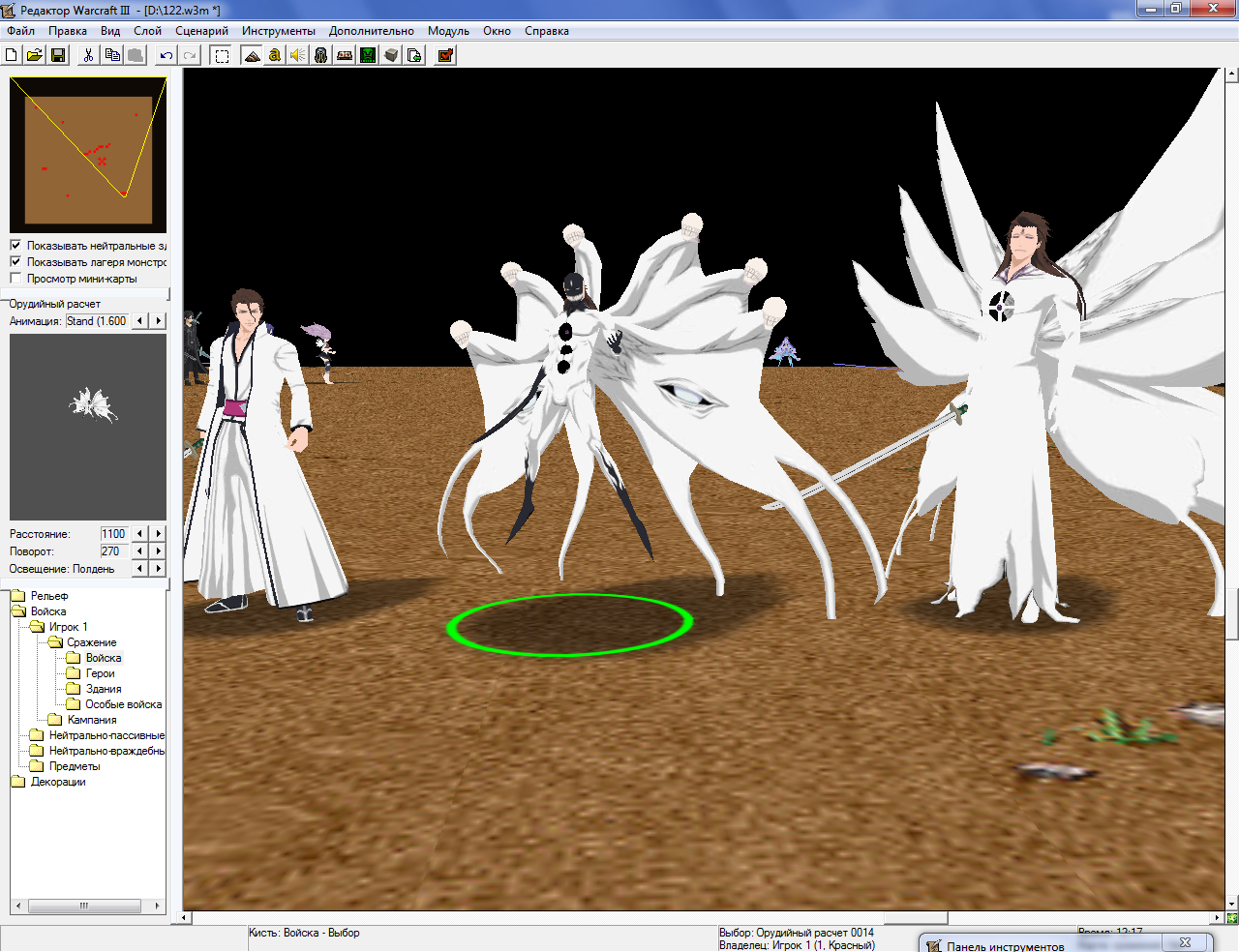Click the unit model preview thumbnail
This screenshot has height=952, width=1239.
coord(88,427)
